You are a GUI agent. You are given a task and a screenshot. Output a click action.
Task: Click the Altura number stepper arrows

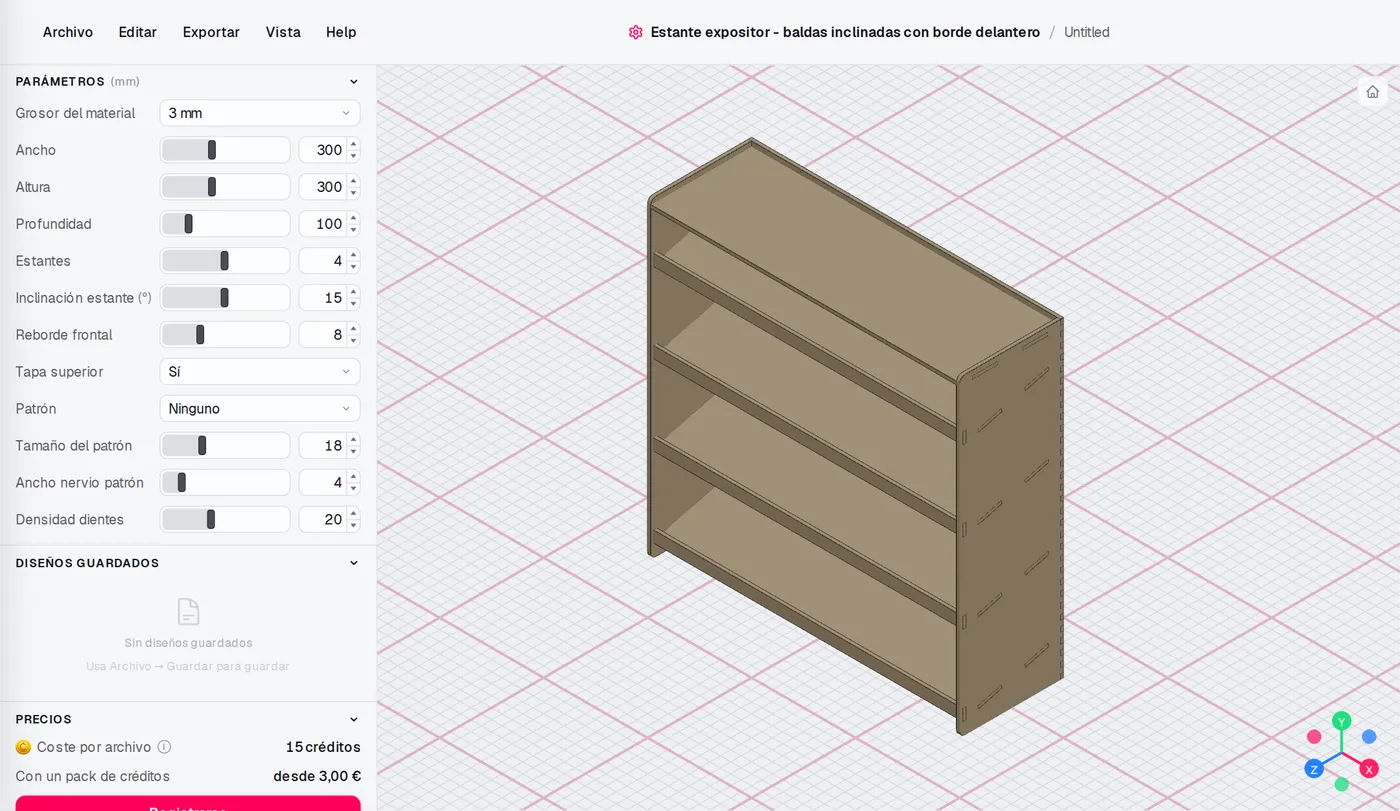pyautogui.click(x=353, y=187)
